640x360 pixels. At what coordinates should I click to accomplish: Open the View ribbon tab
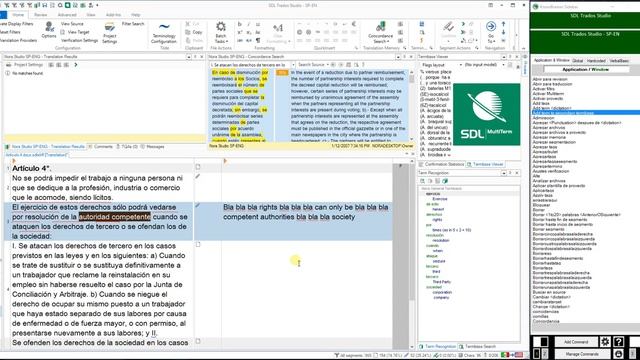tap(91, 15)
